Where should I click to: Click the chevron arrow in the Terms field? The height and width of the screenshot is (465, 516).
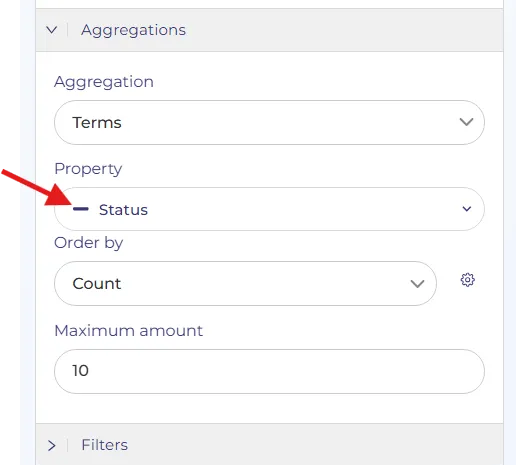[x=466, y=122]
